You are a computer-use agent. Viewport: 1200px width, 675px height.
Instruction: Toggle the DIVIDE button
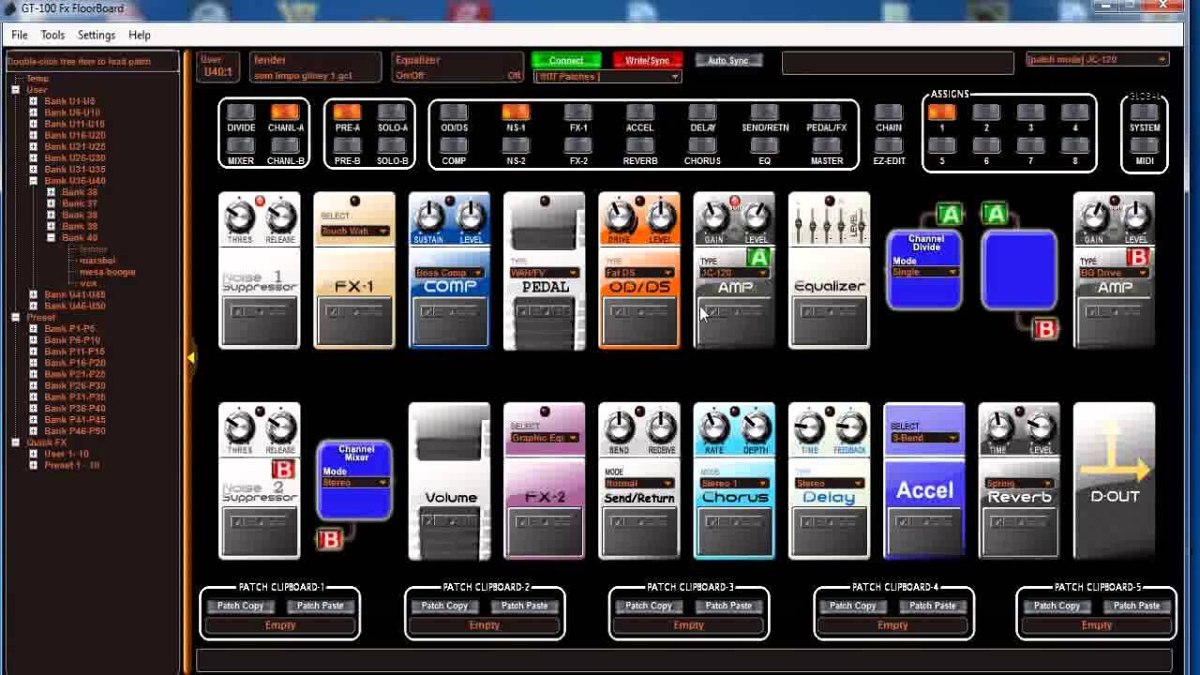pos(241,112)
